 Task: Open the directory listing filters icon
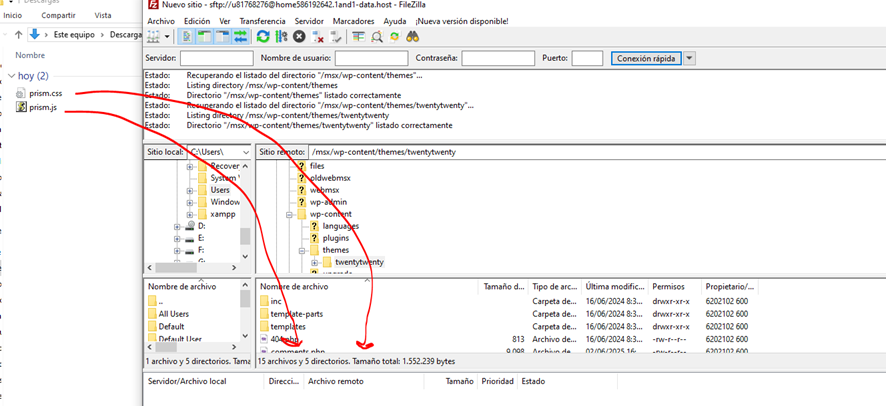(359, 37)
